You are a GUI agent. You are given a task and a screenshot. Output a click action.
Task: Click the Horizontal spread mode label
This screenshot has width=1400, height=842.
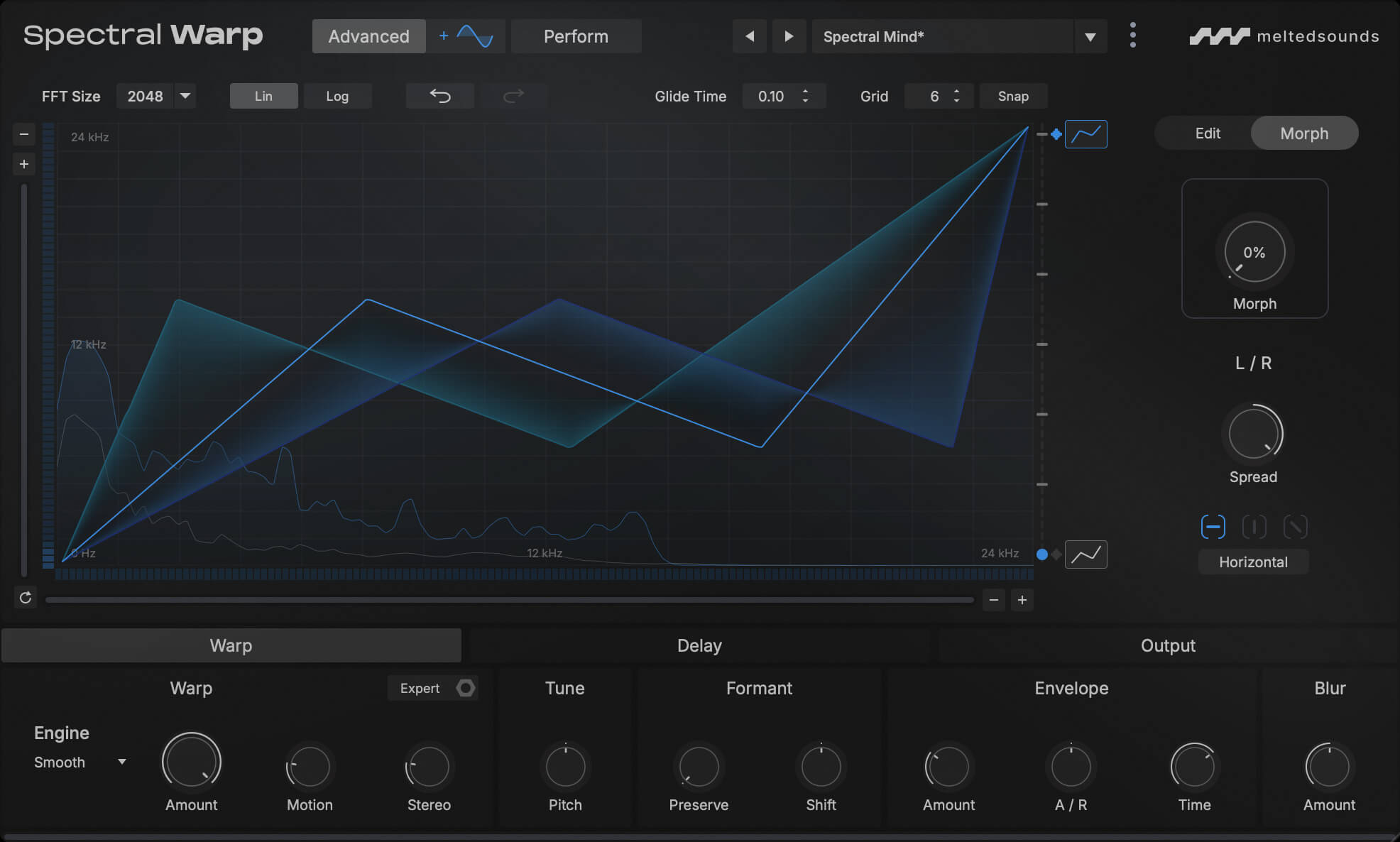tap(1253, 562)
